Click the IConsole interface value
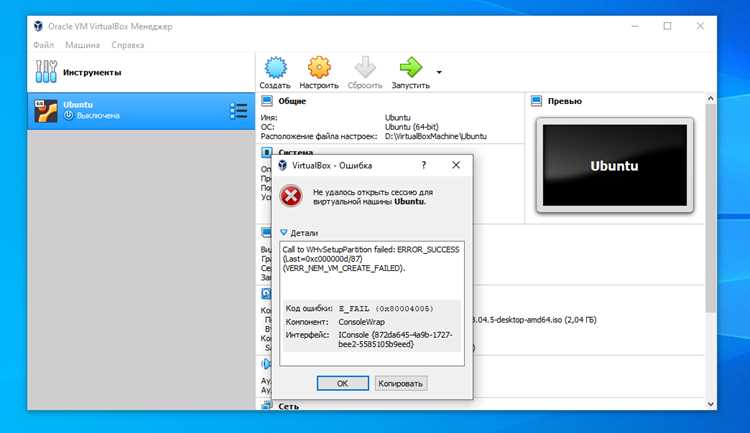 tap(395, 339)
